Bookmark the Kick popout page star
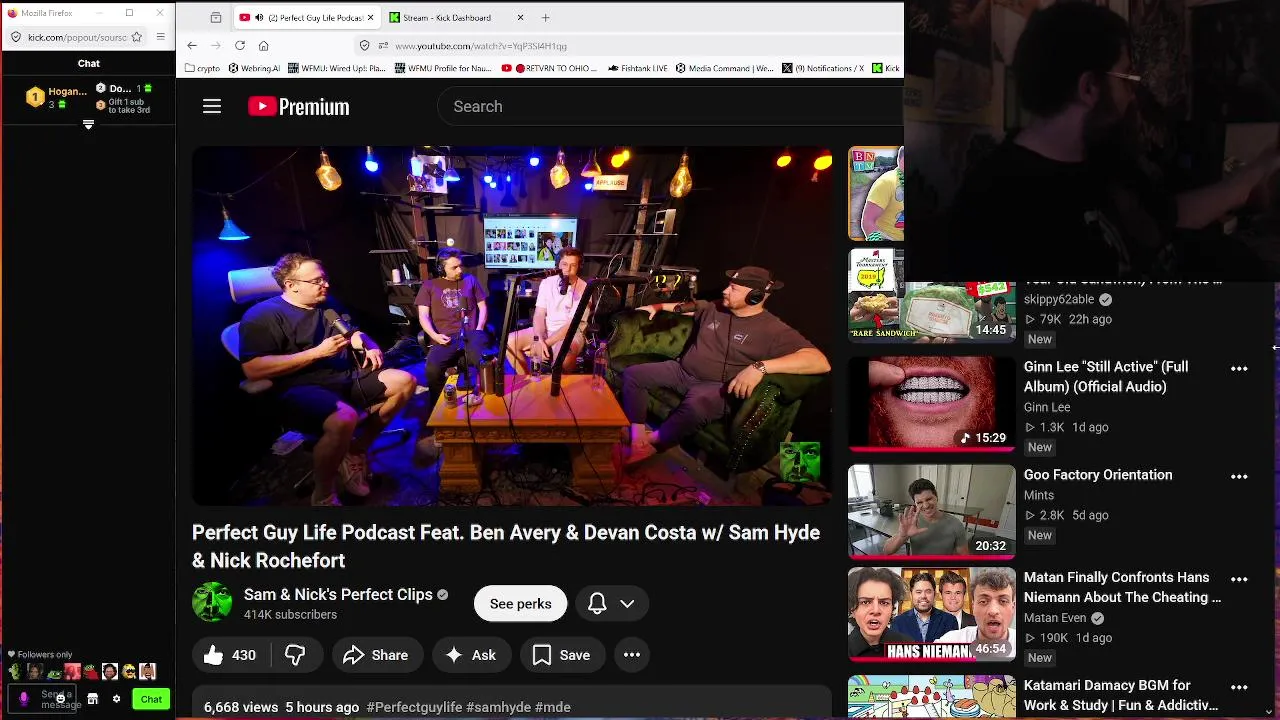The height and width of the screenshot is (720, 1280). point(137,37)
